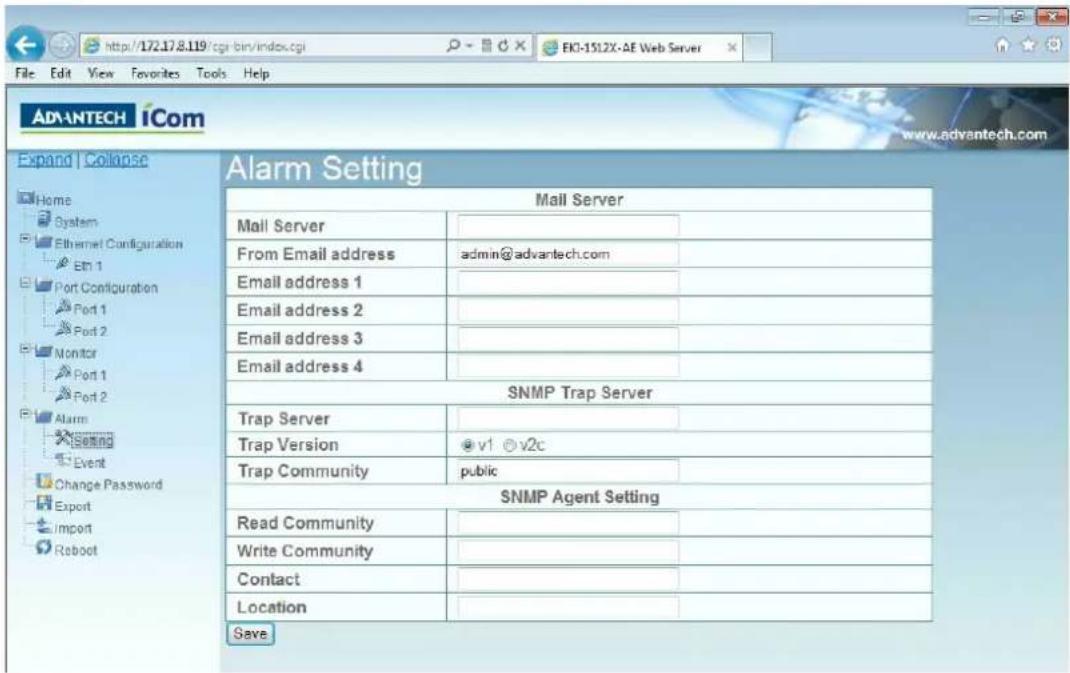Click the browser Back arrow button
1070x673 pixels.
point(25,46)
